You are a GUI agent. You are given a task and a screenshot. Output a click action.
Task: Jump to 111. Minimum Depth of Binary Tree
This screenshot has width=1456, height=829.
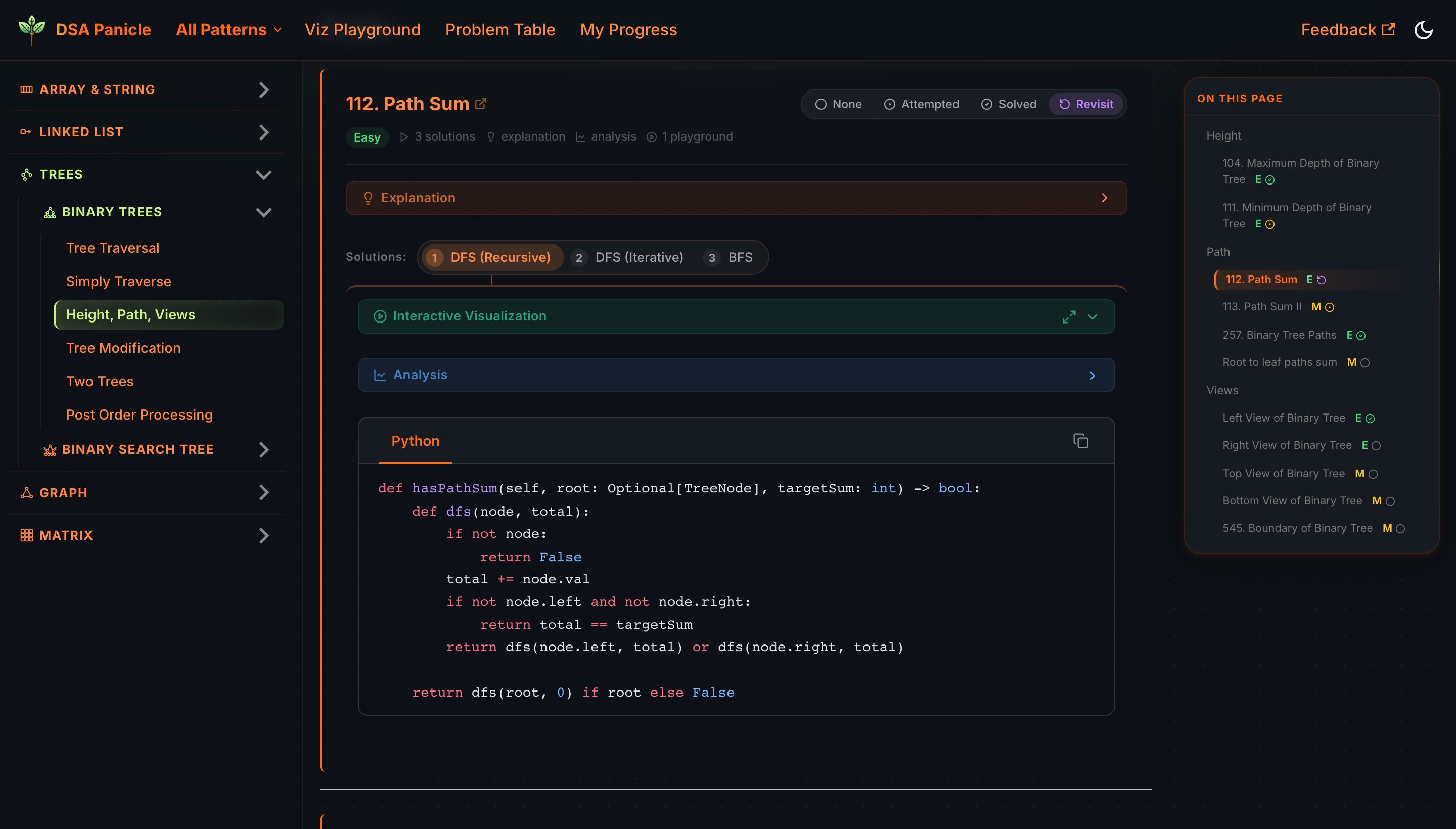(1297, 216)
